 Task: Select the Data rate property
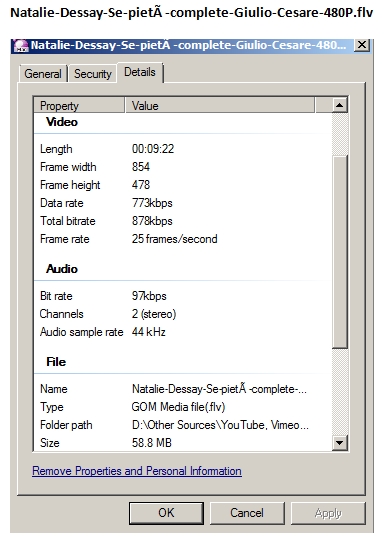62,203
